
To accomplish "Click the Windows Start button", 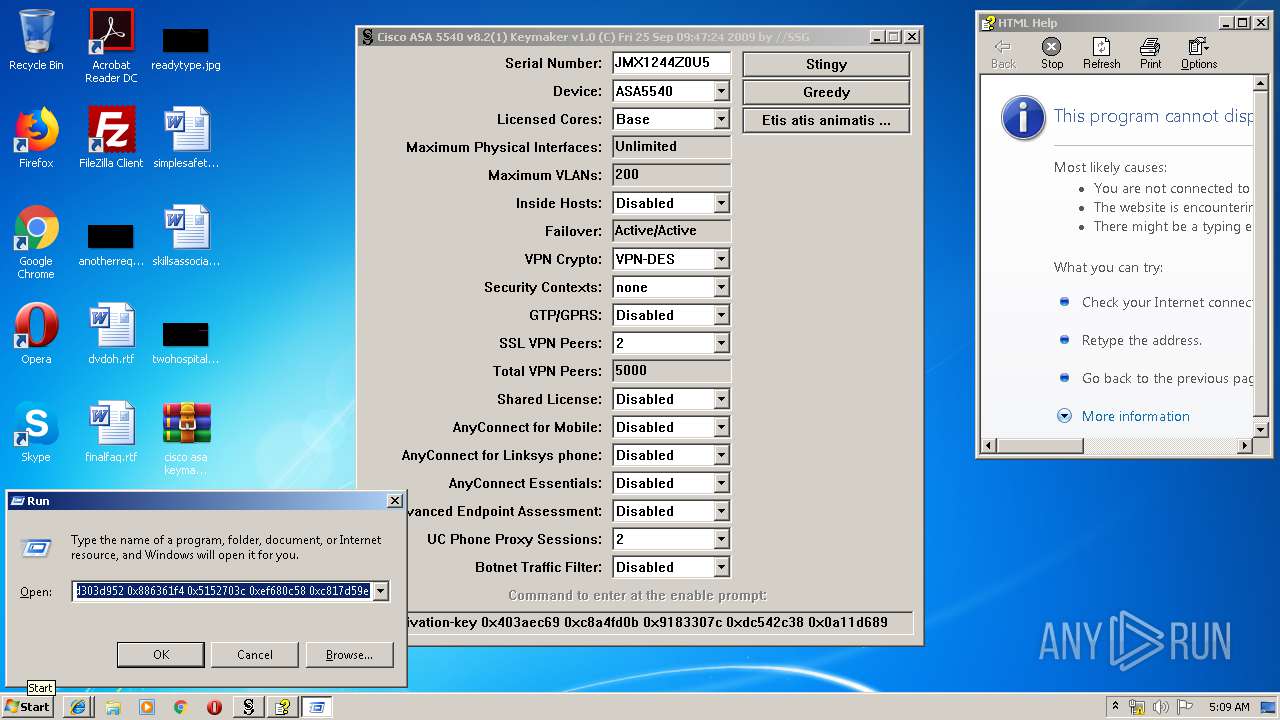I will (28, 707).
